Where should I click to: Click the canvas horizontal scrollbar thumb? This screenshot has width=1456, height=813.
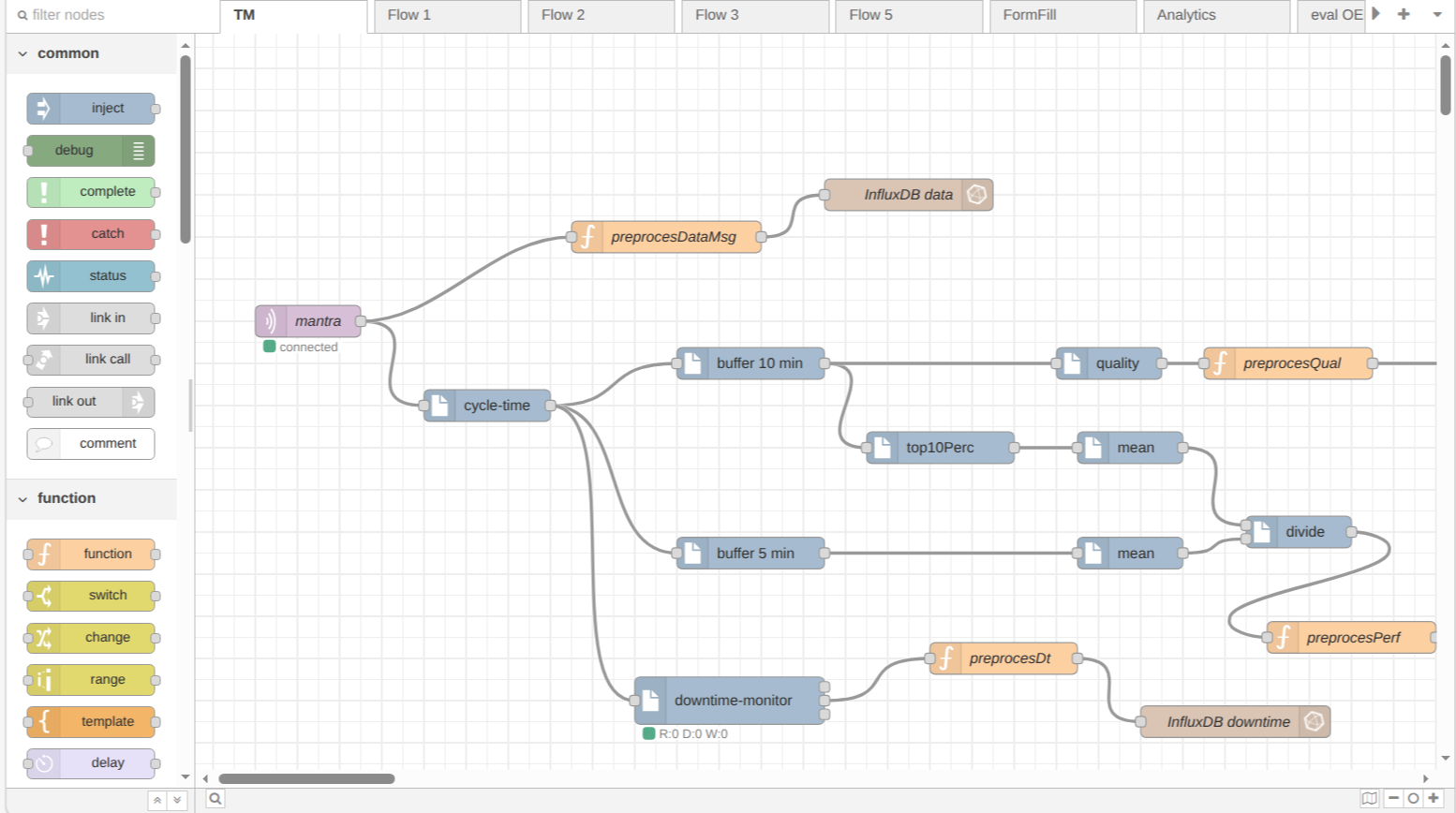306,778
